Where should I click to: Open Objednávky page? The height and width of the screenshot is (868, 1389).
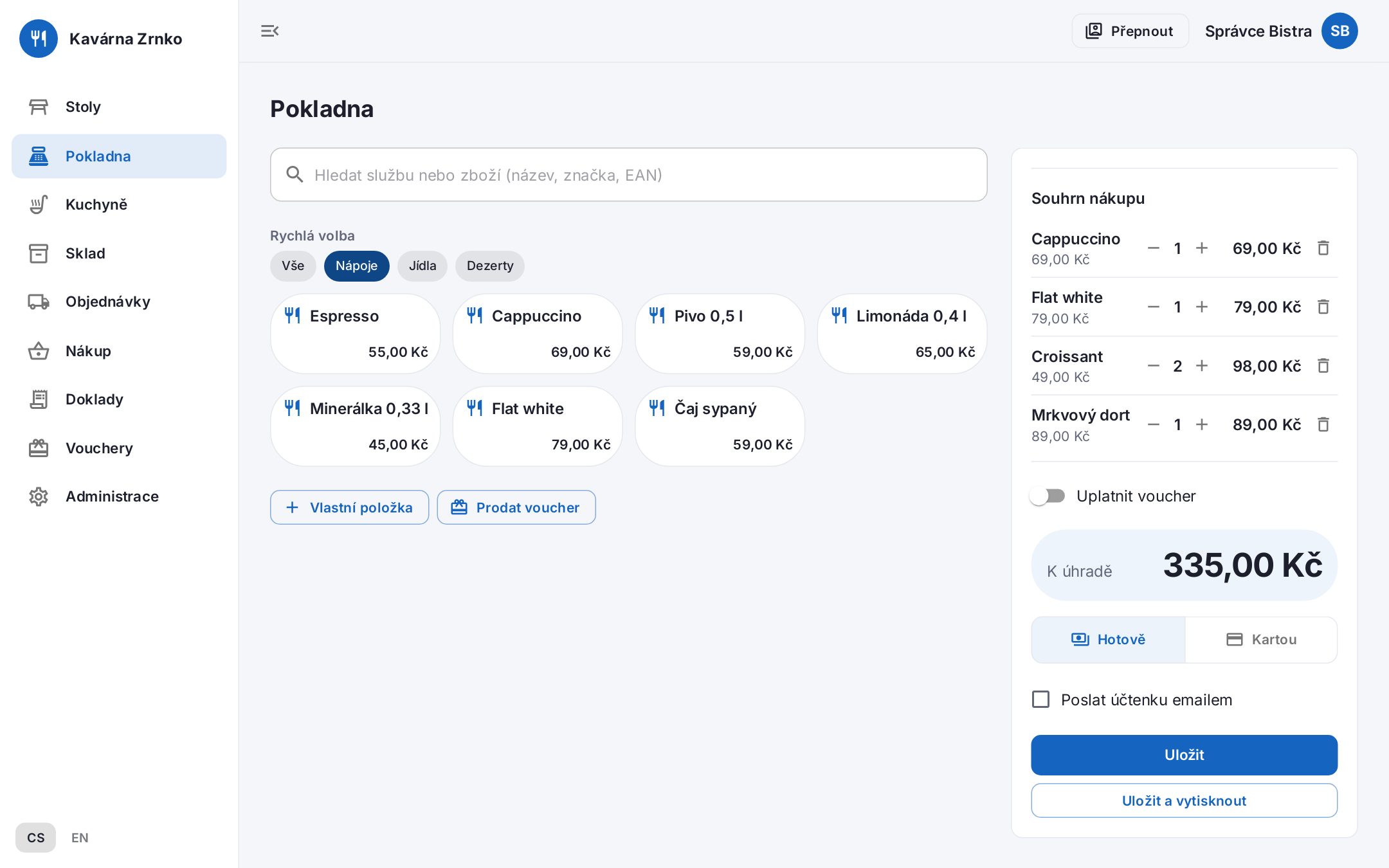119,302
